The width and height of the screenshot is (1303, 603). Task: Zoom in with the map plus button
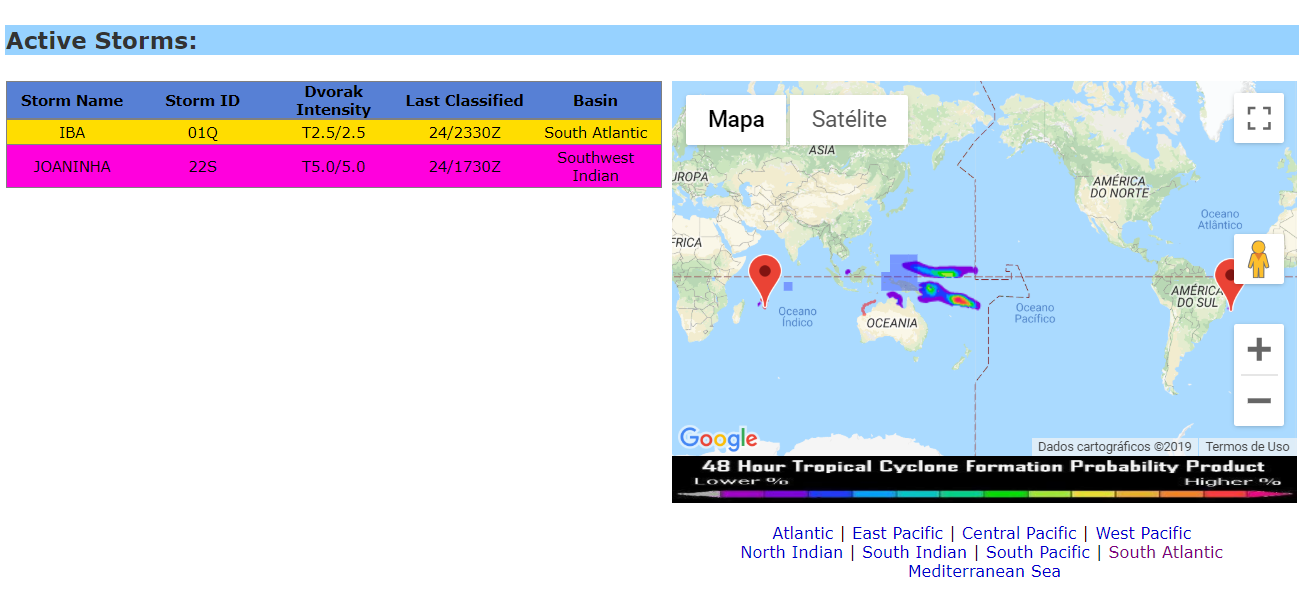pos(1259,349)
